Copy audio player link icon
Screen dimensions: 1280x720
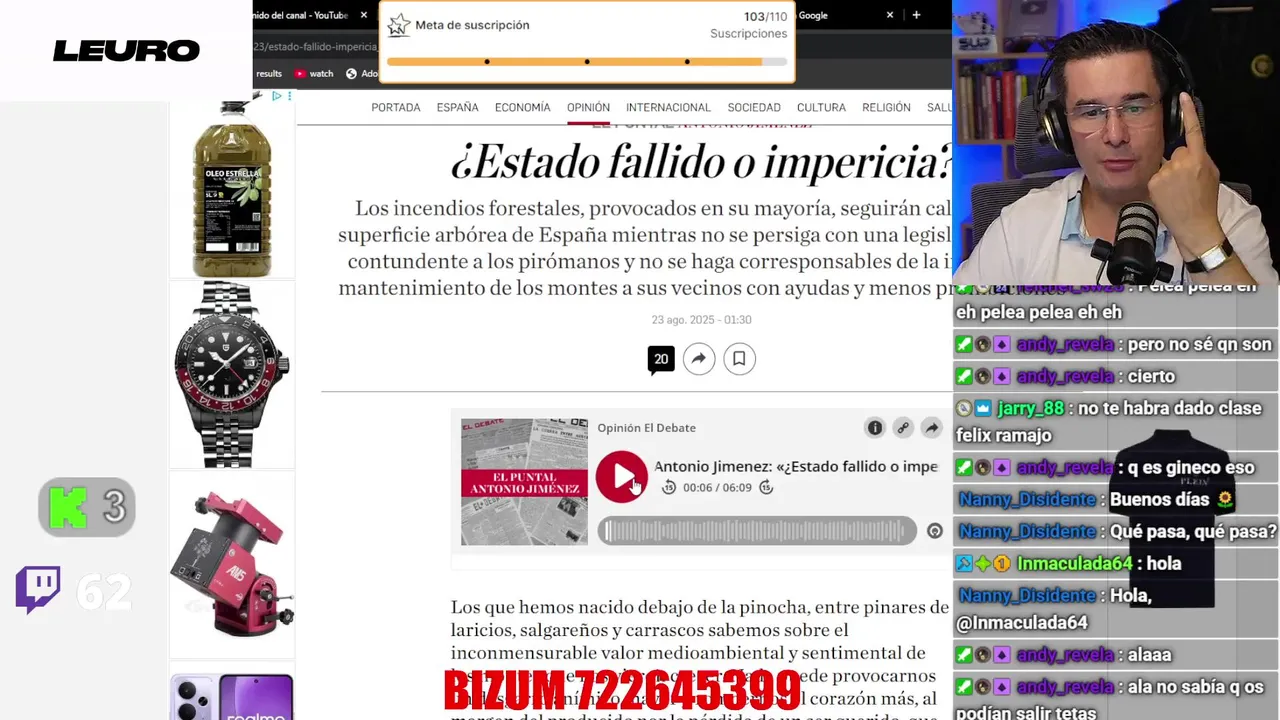[903, 428]
